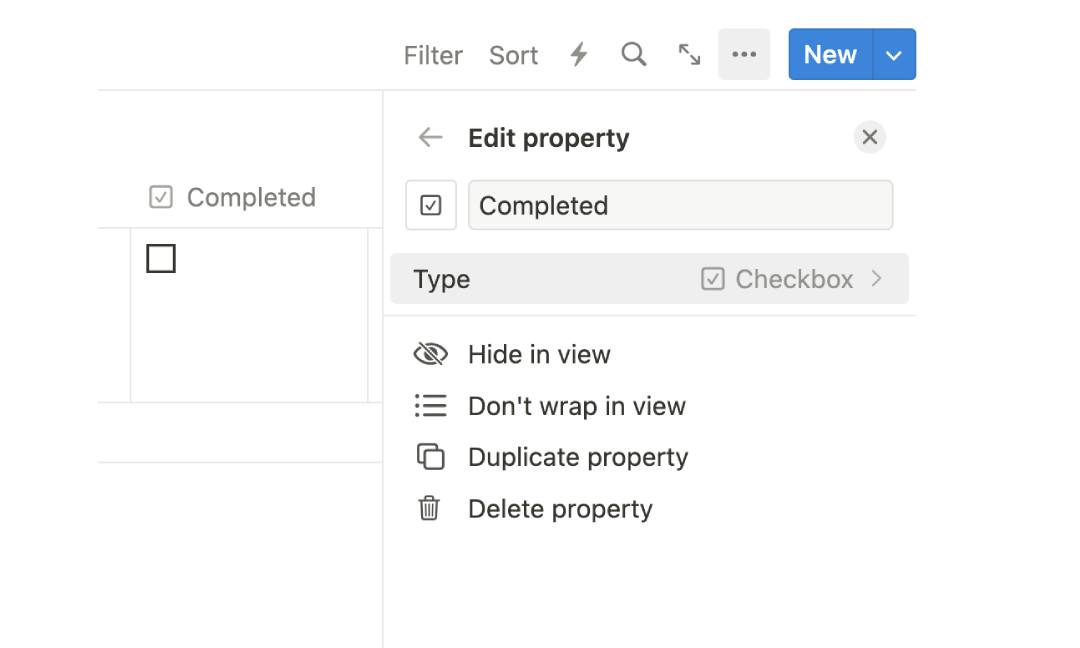Click the chevron at the end of the Type row
This screenshot has width=1080, height=648.
pos(878,279)
